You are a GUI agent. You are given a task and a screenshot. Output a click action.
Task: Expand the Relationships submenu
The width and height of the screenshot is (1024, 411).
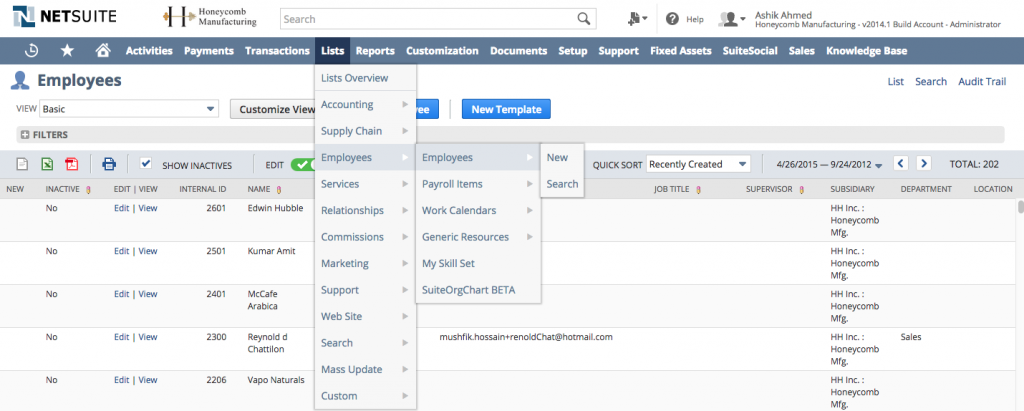365,210
